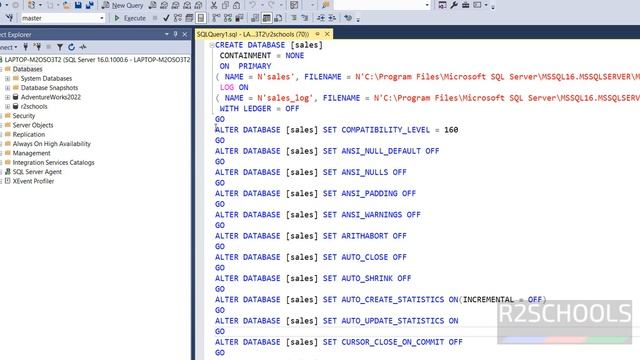Click the Toolbox icon in top toolbar

465,5
